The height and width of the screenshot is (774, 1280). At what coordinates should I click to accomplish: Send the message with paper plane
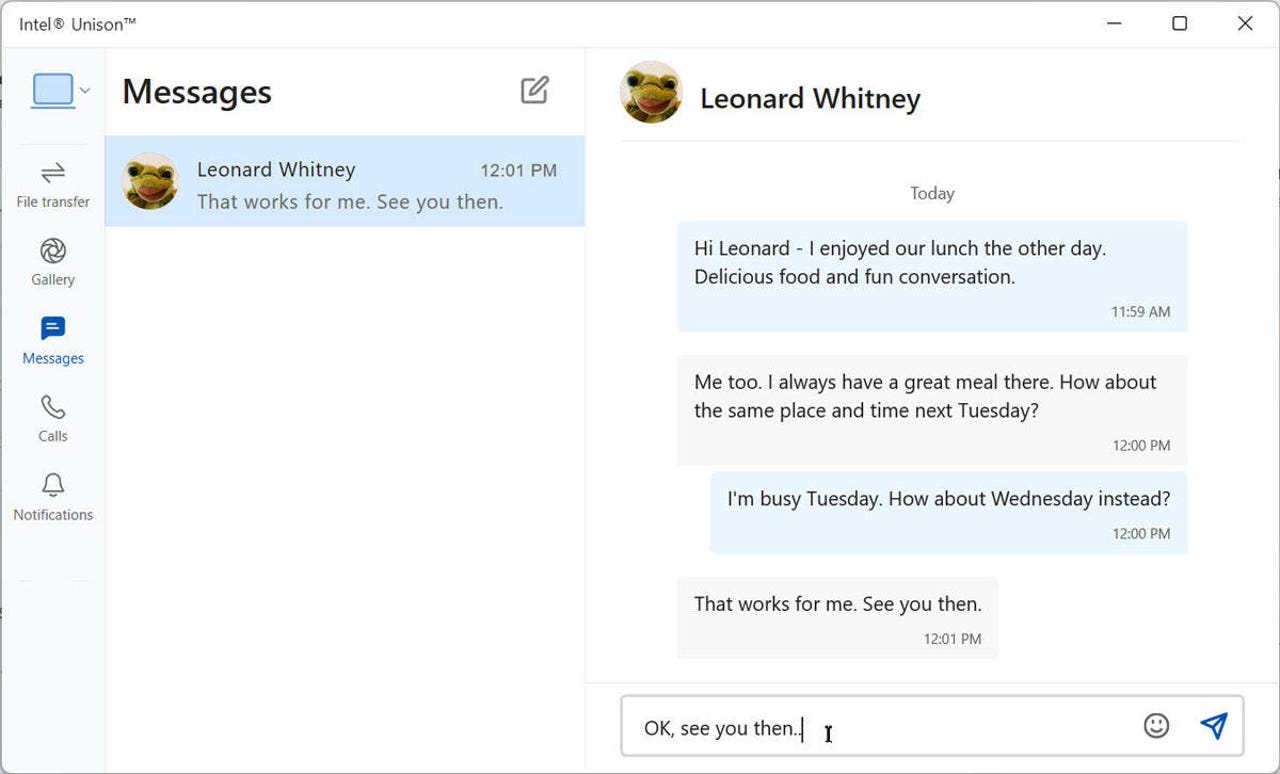(x=1214, y=726)
